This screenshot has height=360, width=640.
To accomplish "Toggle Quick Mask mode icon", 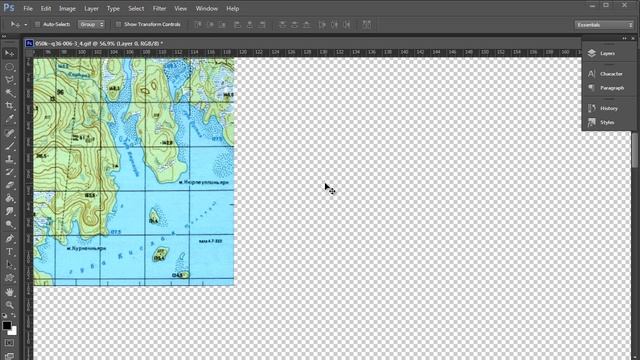I will (9, 343).
